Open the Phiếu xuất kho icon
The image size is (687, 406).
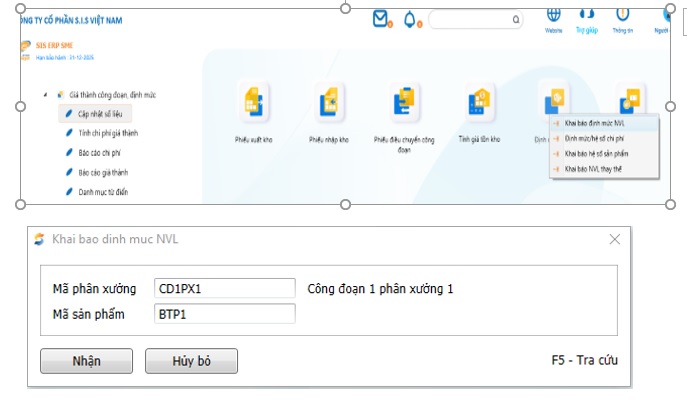pyautogui.click(x=253, y=105)
